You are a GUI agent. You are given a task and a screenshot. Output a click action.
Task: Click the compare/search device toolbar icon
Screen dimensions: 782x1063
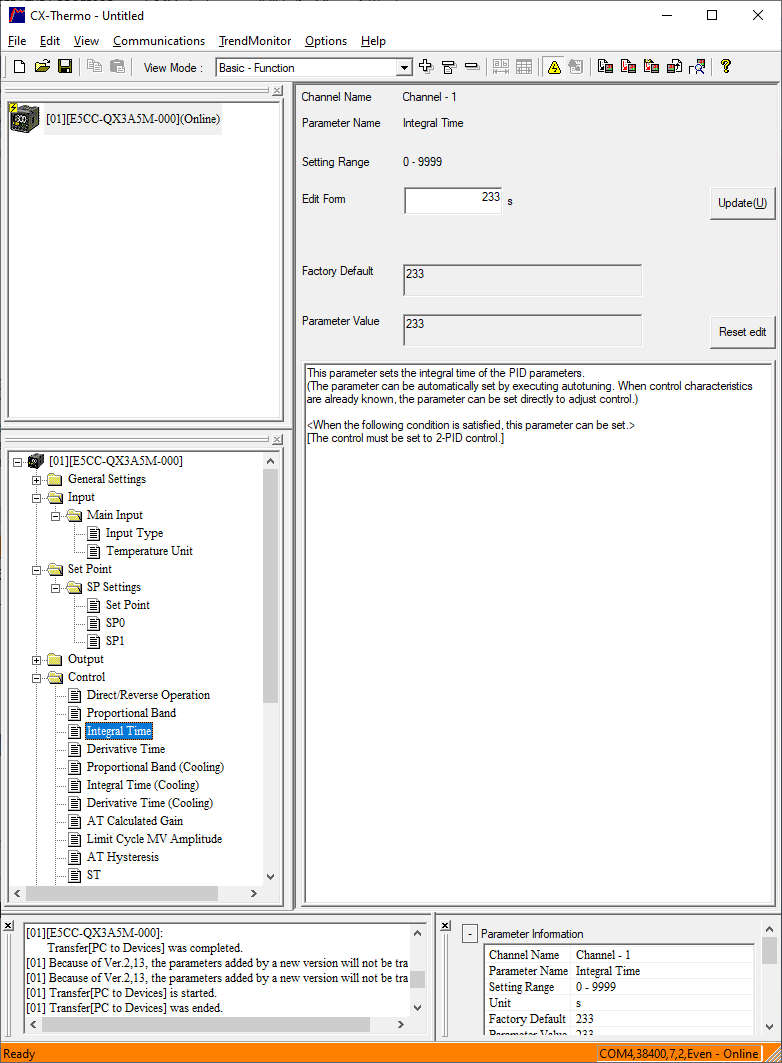[697, 66]
